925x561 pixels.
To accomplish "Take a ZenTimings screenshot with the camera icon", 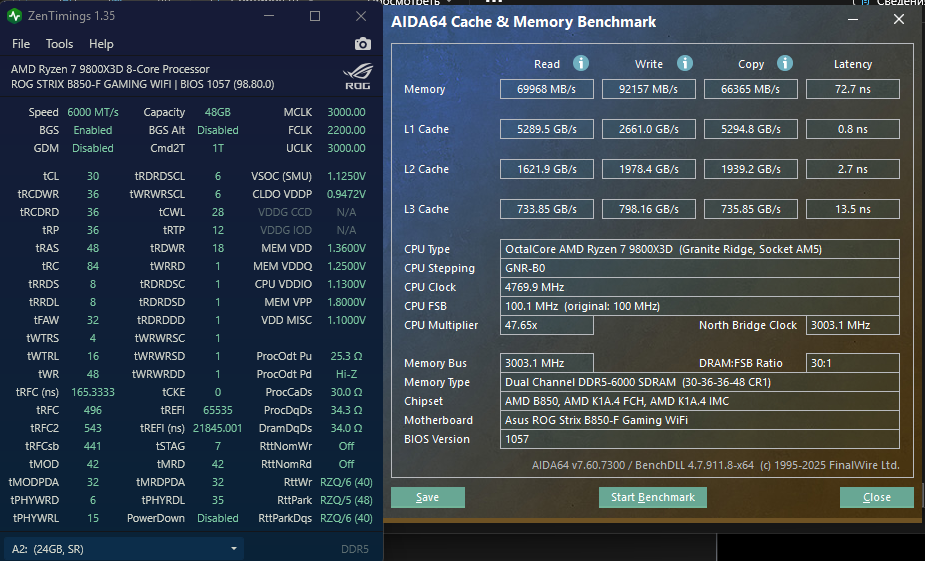I will click(x=363, y=44).
